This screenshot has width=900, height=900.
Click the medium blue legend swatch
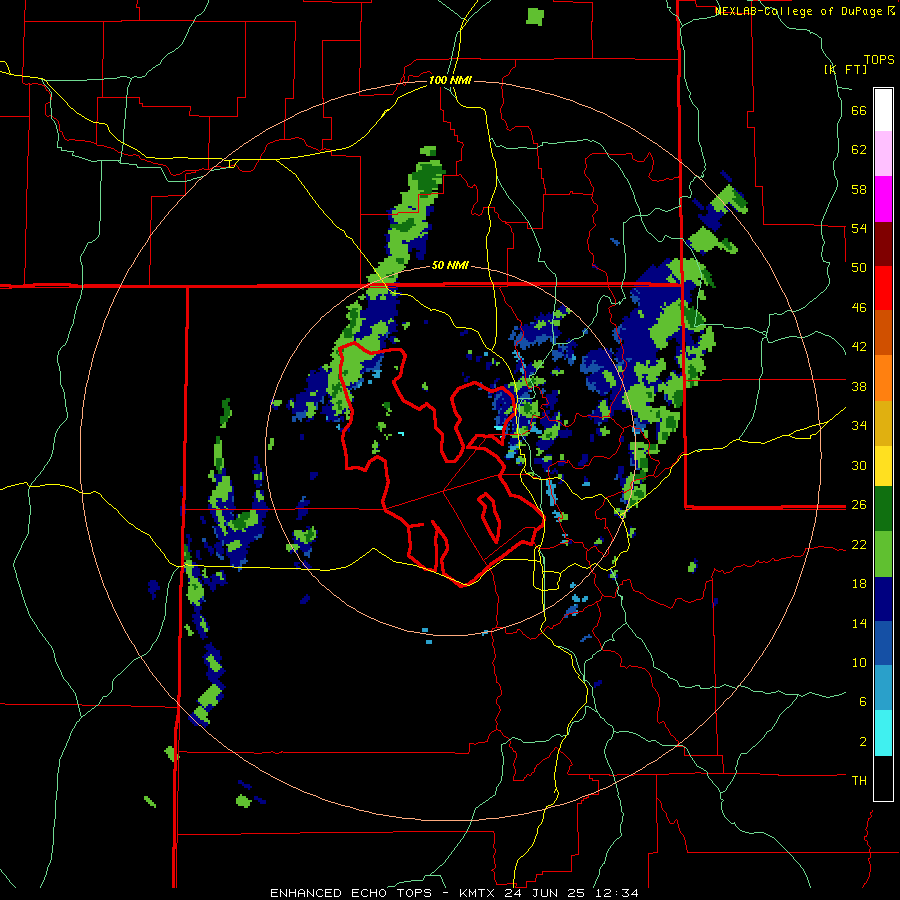pyautogui.click(x=883, y=643)
